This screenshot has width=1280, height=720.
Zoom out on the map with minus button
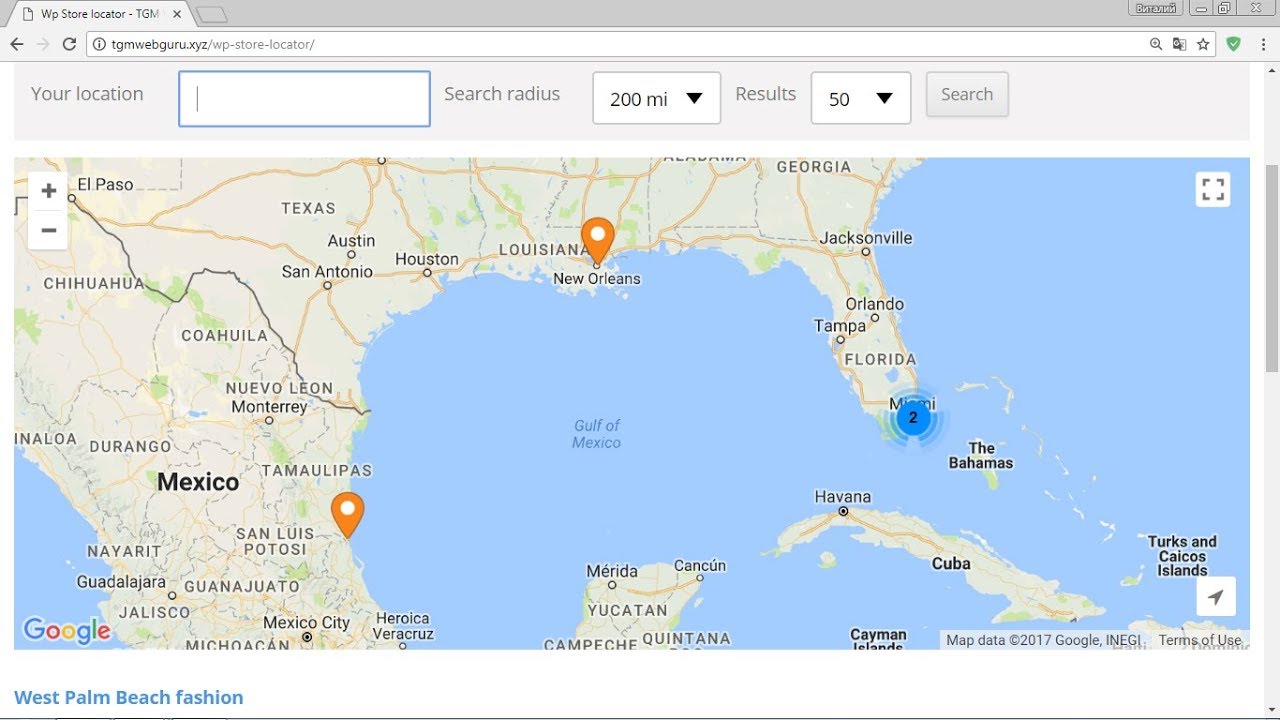[x=48, y=230]
